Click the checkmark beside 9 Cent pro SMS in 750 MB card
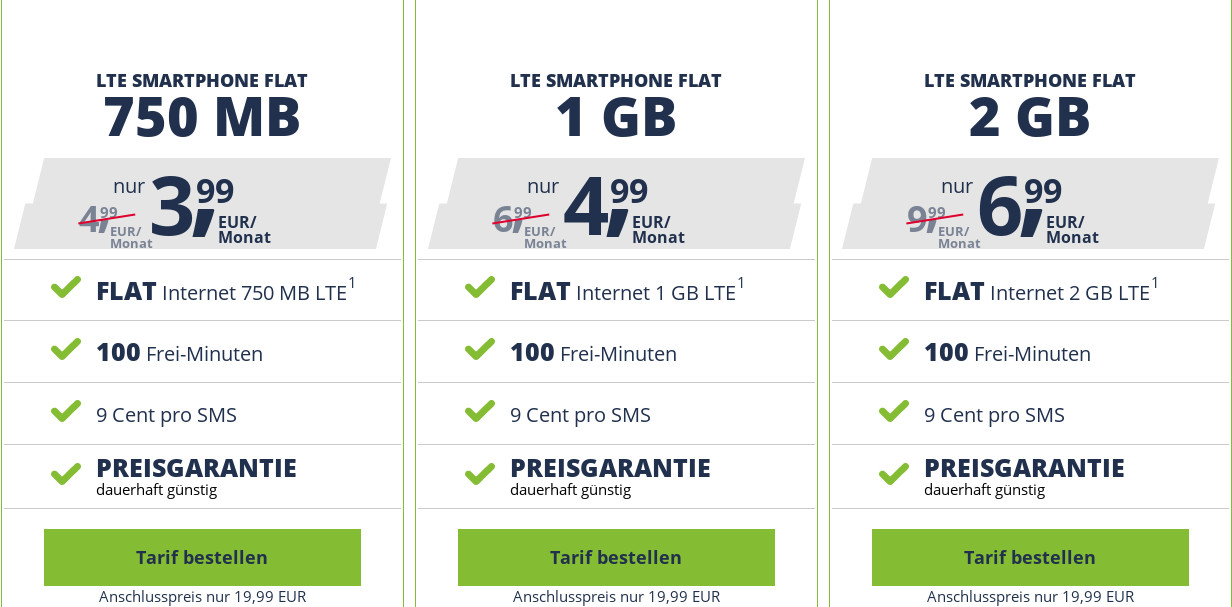Image resolution: width=1232 pixels, height=607 pixels. tap(65, 412)
